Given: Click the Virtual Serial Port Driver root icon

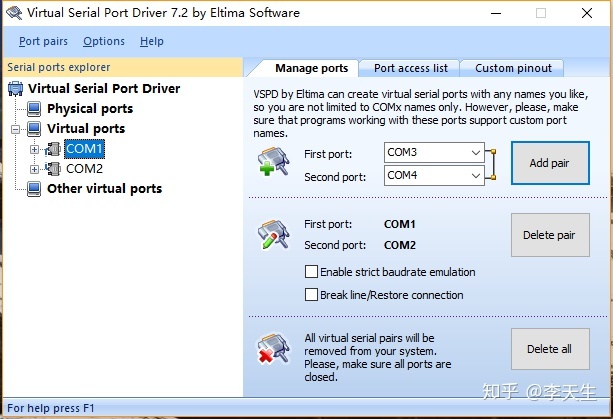Looking at the screenshot, I should coord(15,89).
